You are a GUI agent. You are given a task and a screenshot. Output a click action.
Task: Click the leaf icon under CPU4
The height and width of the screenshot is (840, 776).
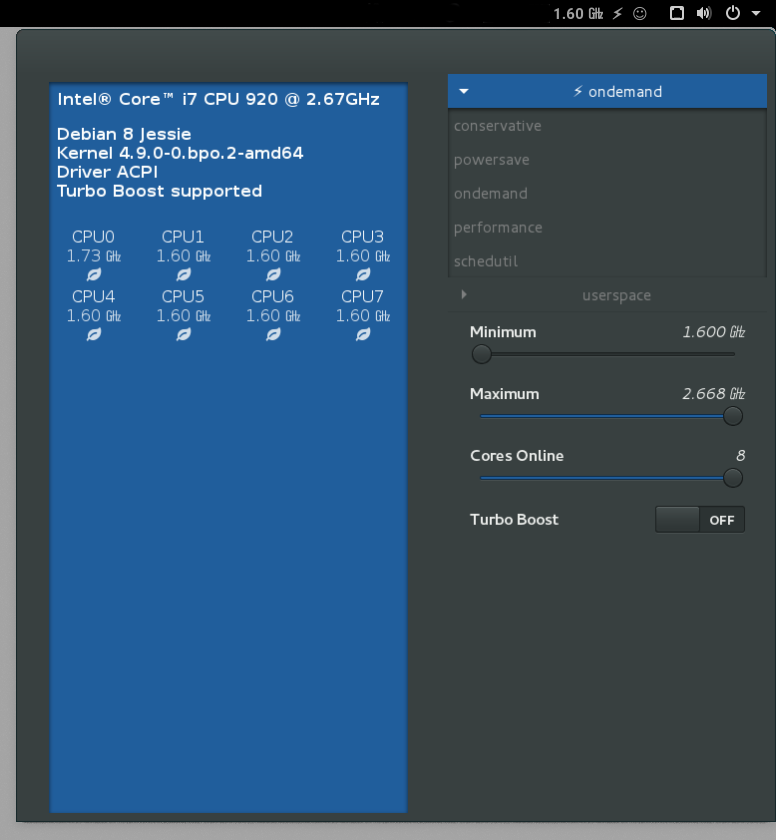coord(94,335)
